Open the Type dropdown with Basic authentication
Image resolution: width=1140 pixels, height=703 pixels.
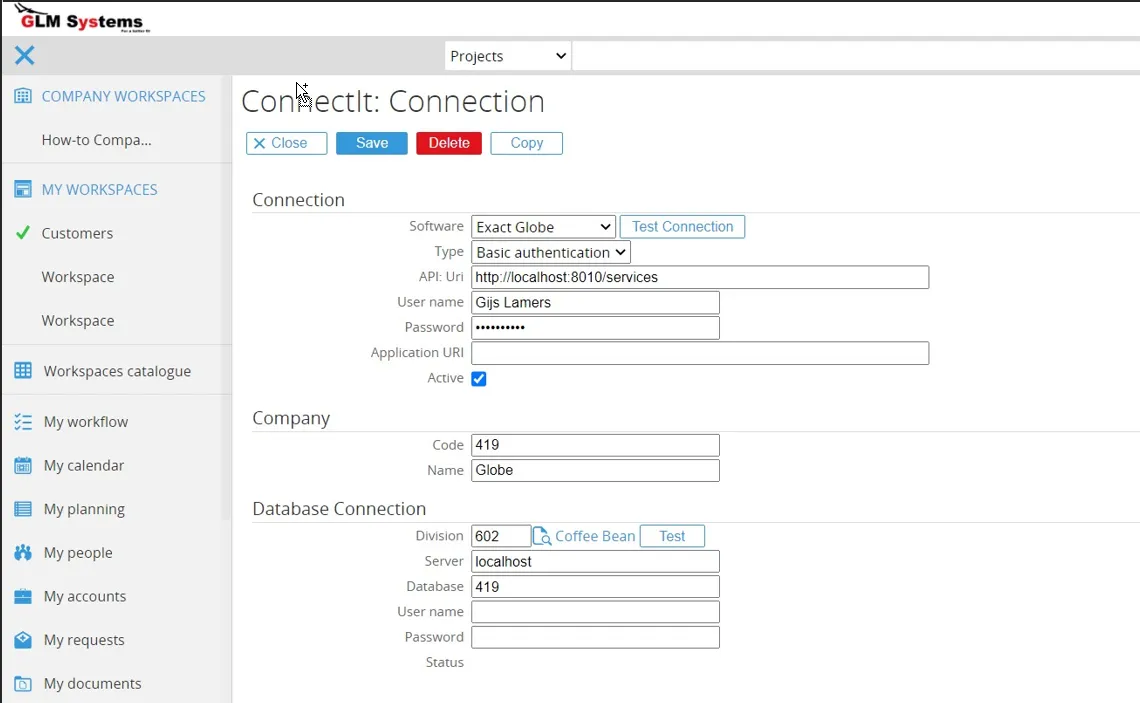click(551, 253)
